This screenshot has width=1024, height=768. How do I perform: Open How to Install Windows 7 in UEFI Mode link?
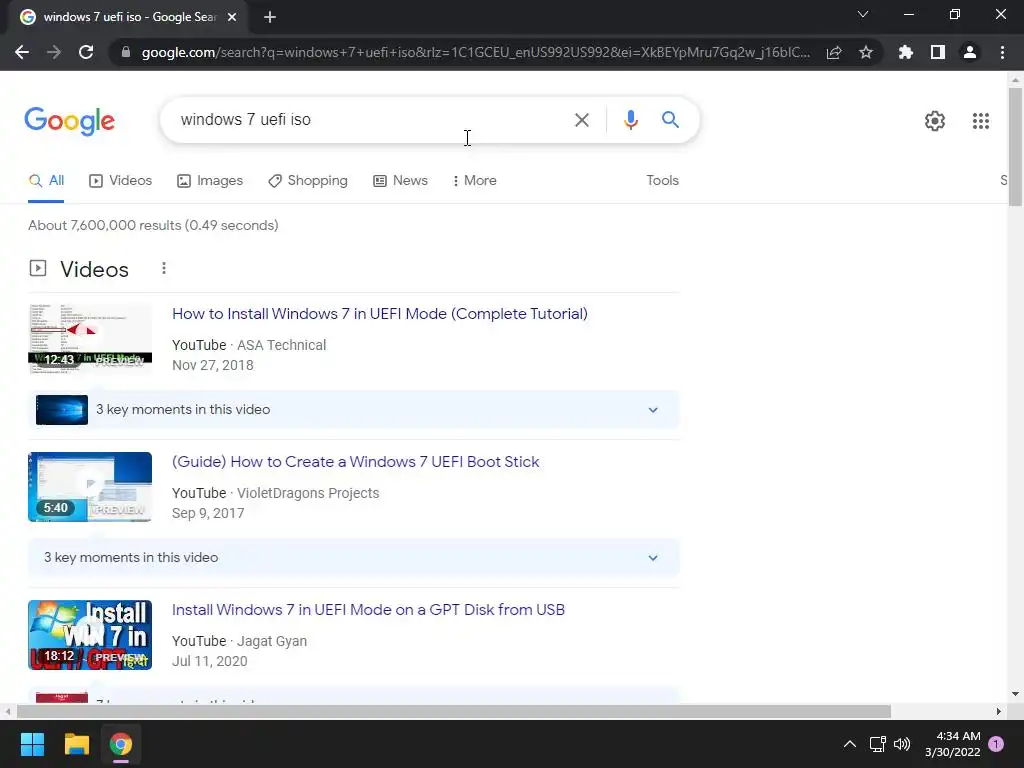(379, 314)
